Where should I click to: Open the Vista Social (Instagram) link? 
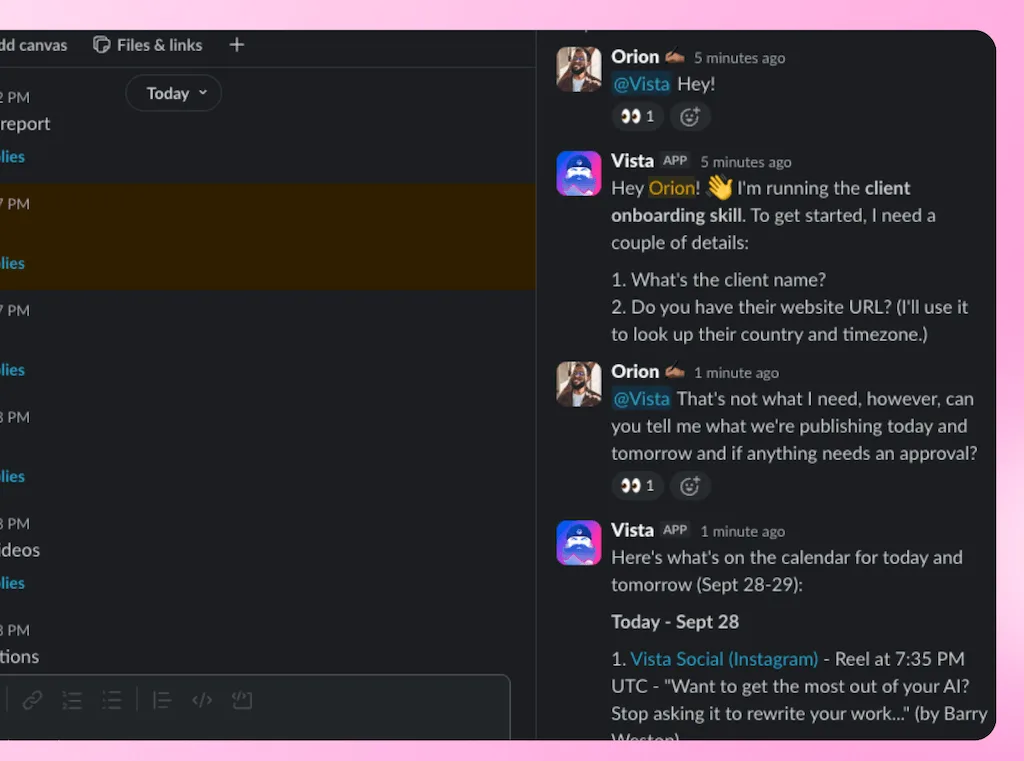point(724,659)
